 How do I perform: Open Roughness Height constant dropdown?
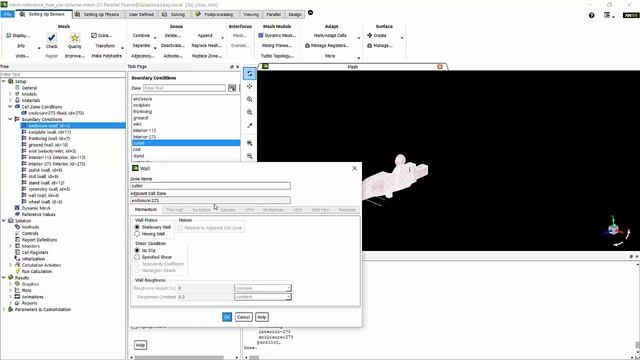(263, 288)
